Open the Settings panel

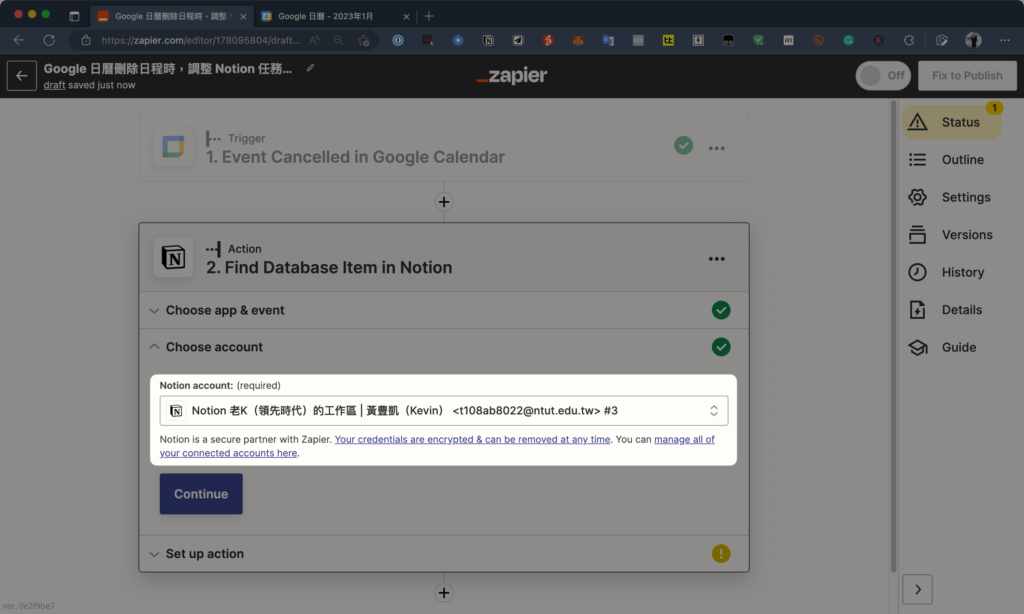pyautogui.click(x=951, y=197)
